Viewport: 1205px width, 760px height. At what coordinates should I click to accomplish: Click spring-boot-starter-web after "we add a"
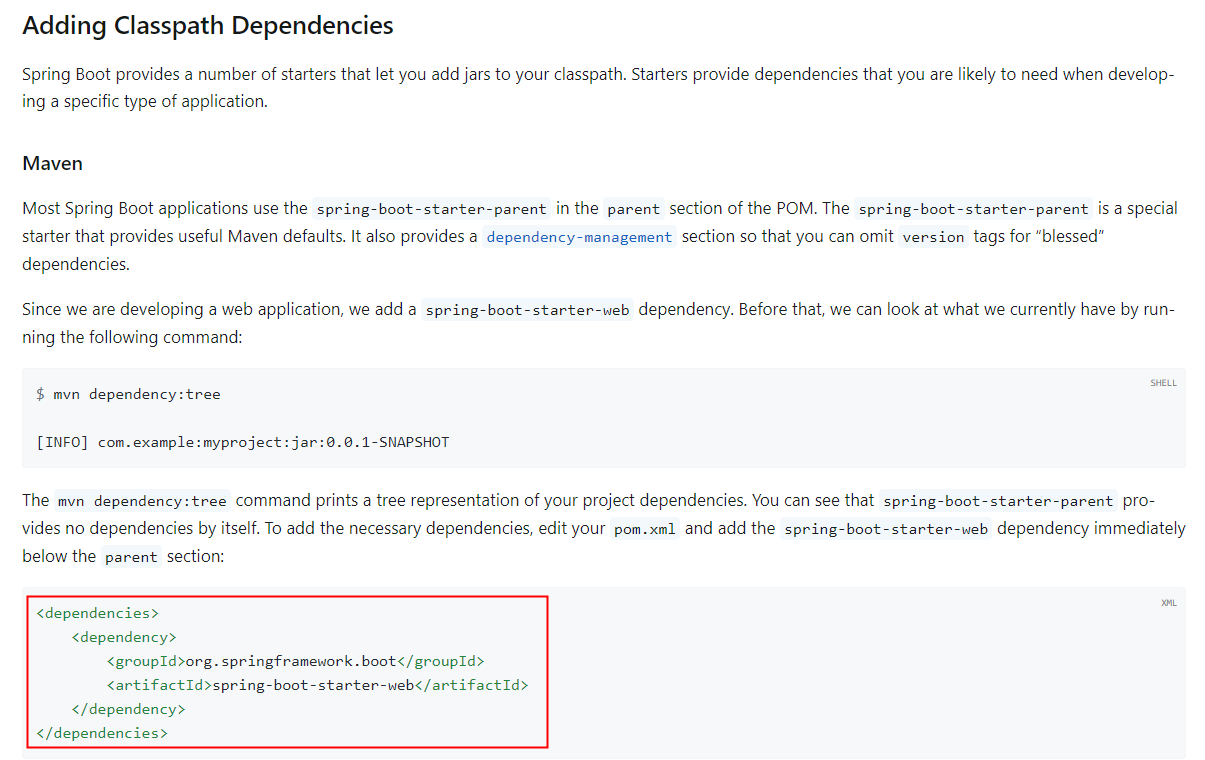tap(527, 310)
